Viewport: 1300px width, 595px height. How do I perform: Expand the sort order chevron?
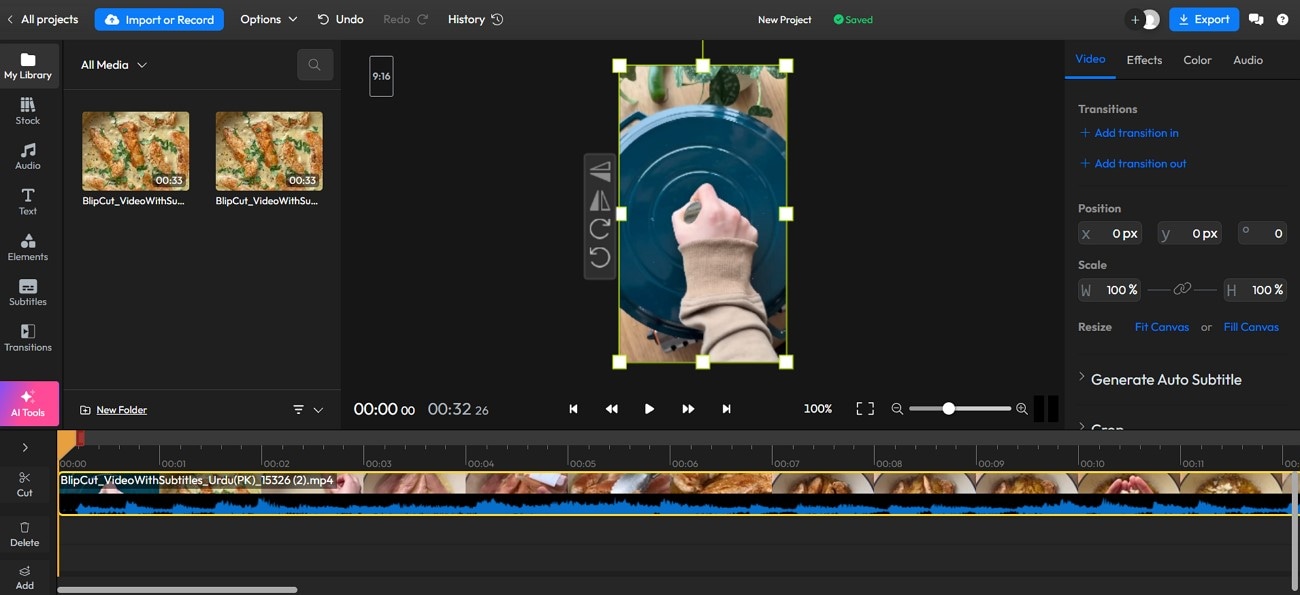coord(319,410)
